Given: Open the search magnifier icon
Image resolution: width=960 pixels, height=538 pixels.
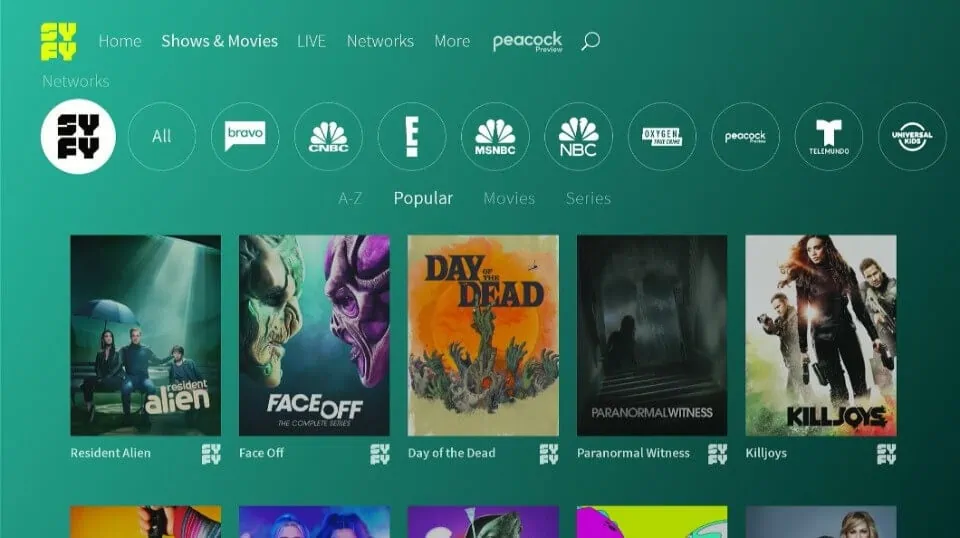Looking at the screenshot, I should point(590,41).
